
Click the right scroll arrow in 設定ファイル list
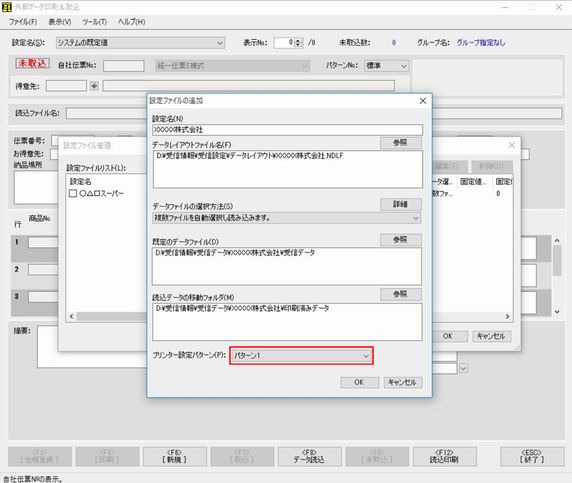pyautogui.click(x=507, y=316)
